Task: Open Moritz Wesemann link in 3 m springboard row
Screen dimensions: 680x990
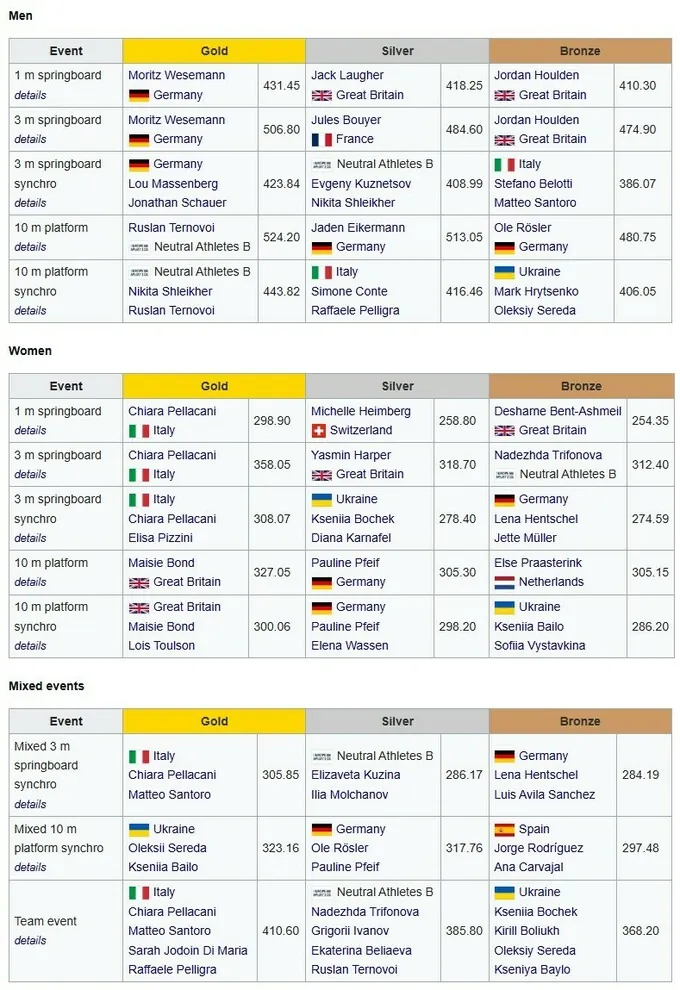Action: [x=176, y=120]
